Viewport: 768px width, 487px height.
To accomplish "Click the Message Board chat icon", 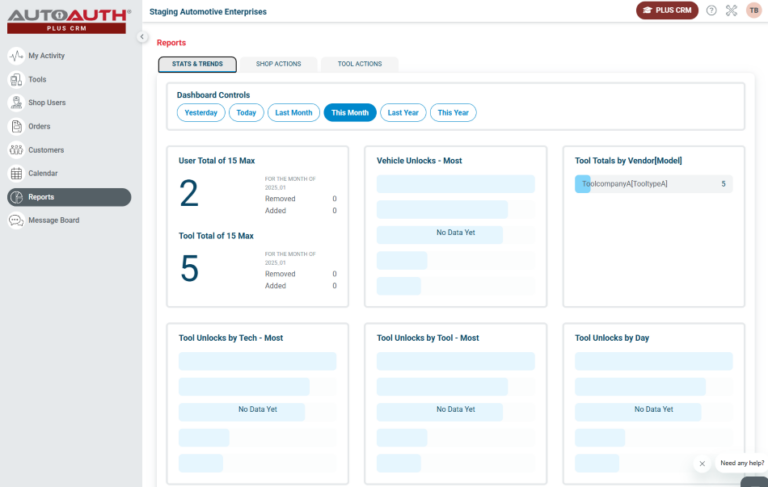I will pyautogui.click(x=16, y=220).
